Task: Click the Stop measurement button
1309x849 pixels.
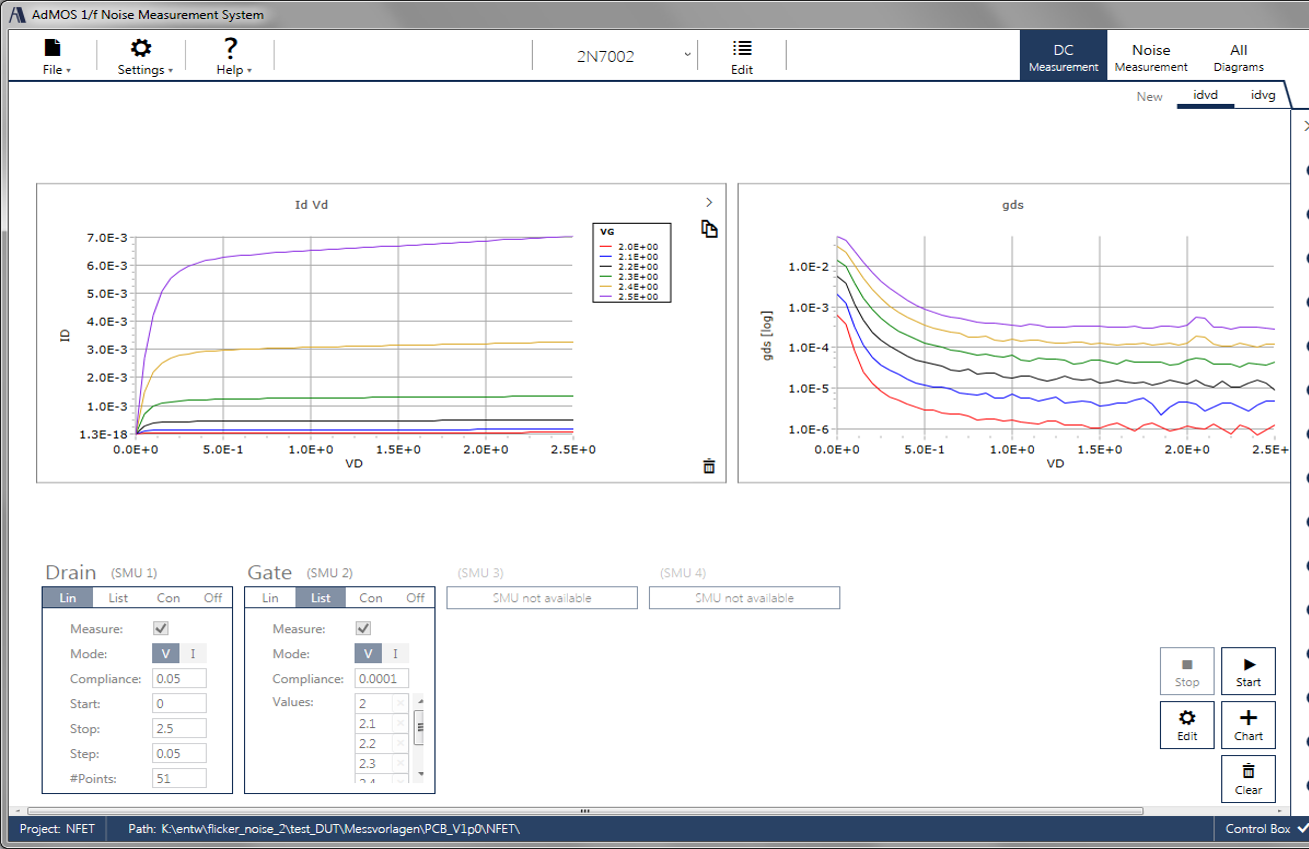Action: [1187, 671]
